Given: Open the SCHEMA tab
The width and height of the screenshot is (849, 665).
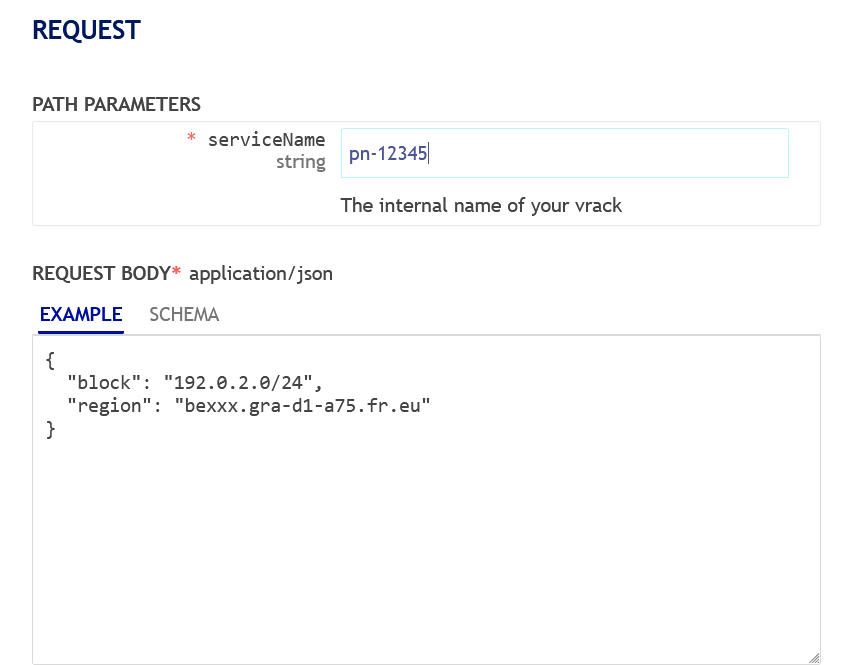Looking at the screenshot, I should pos(184,314).
